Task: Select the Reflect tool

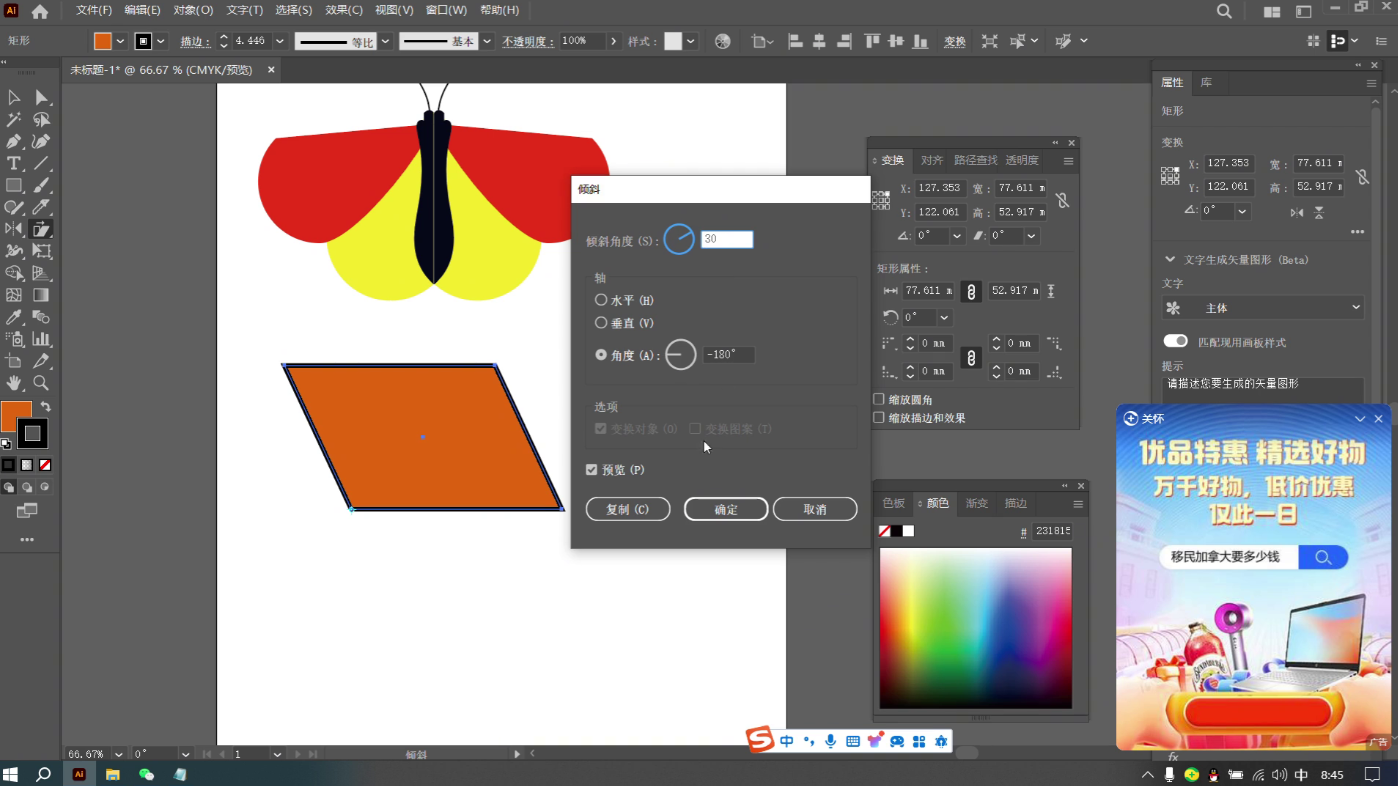Action: [x=14, y=229]
